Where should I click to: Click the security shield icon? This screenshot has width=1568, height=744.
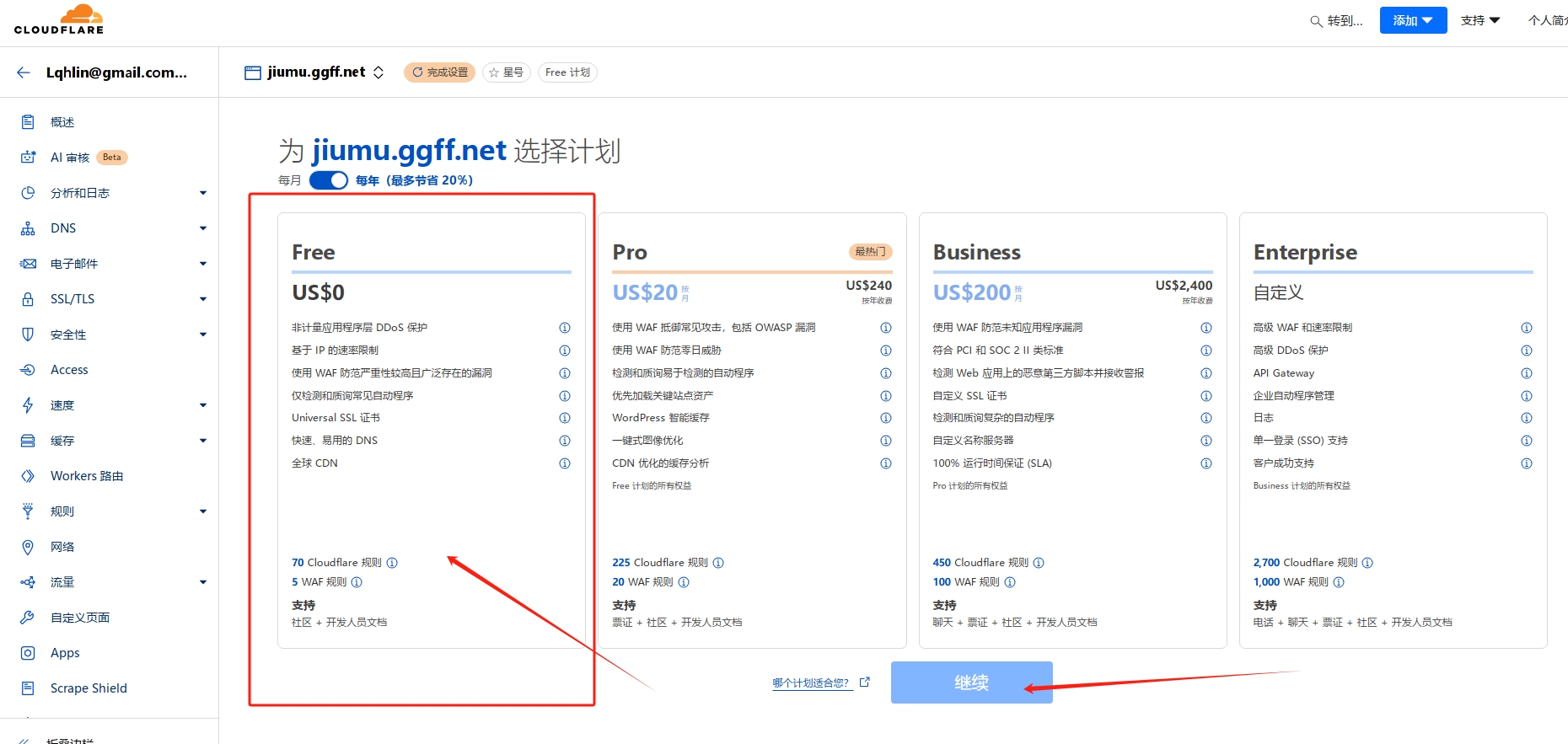(x=28, y=335)
